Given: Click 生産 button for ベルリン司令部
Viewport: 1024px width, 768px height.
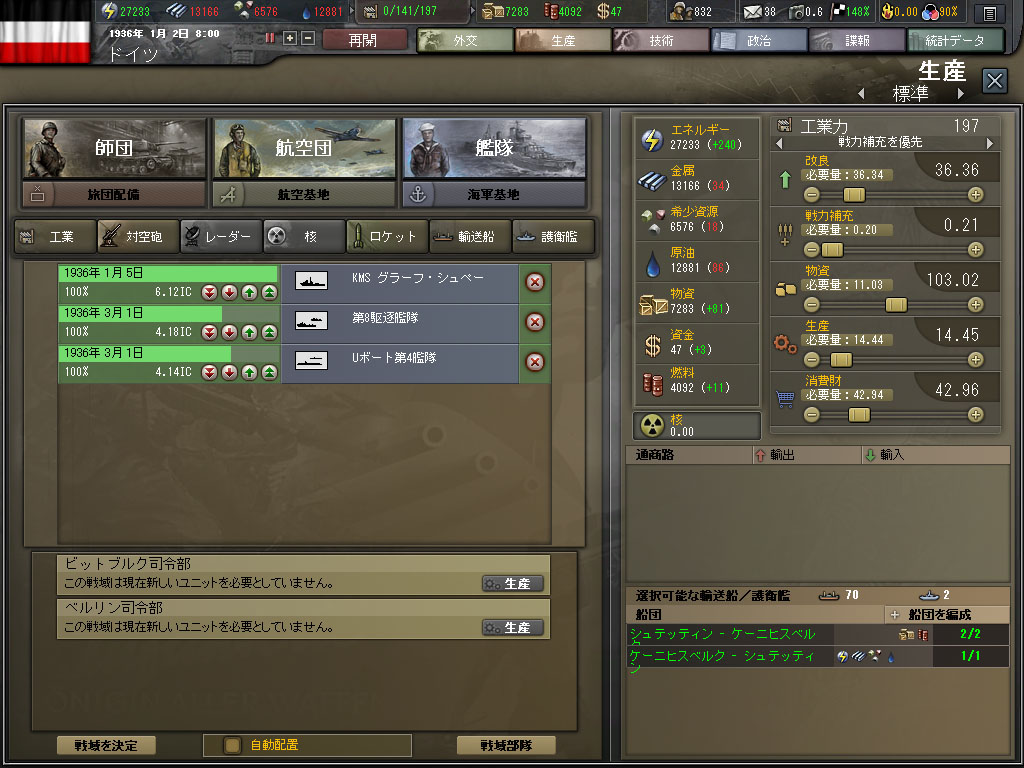Looking at the screenshot, I should pos(513,628).
